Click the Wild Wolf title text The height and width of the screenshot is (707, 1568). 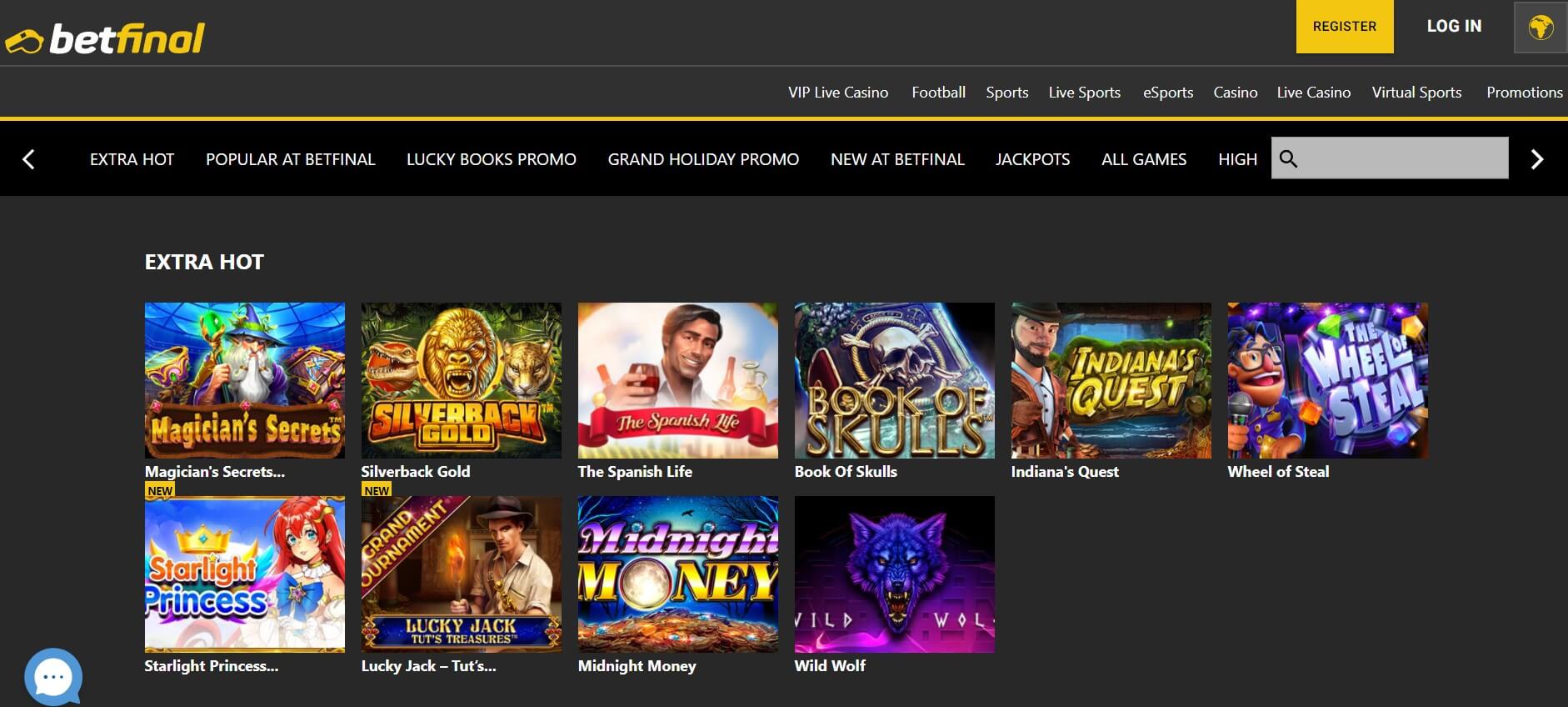830,666
